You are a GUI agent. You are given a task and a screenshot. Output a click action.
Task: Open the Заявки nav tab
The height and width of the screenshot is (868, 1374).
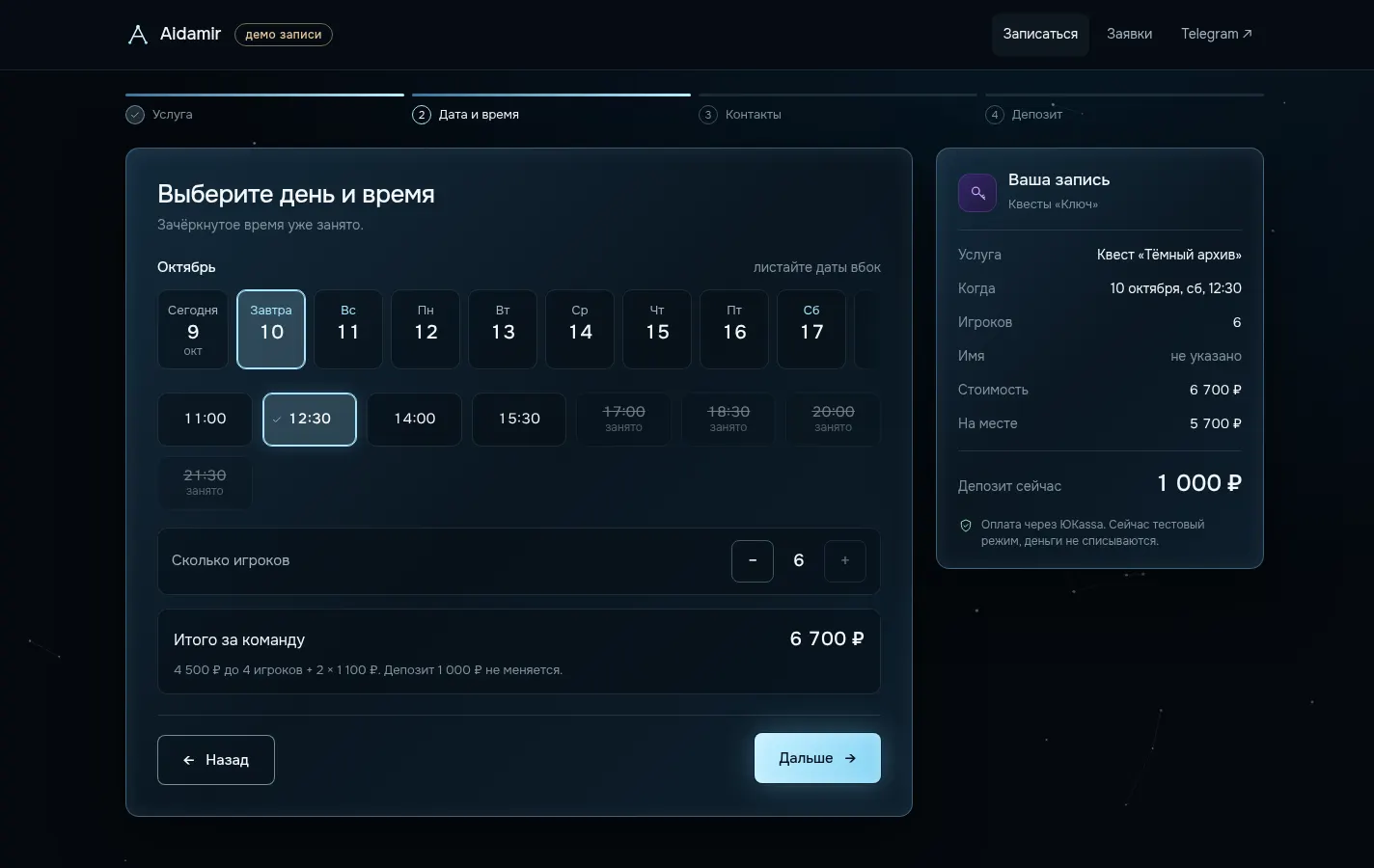1130,35
